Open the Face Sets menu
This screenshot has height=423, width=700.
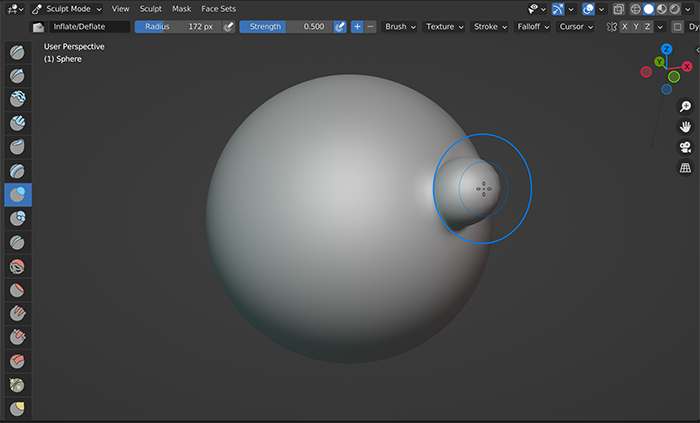point(219,8)
